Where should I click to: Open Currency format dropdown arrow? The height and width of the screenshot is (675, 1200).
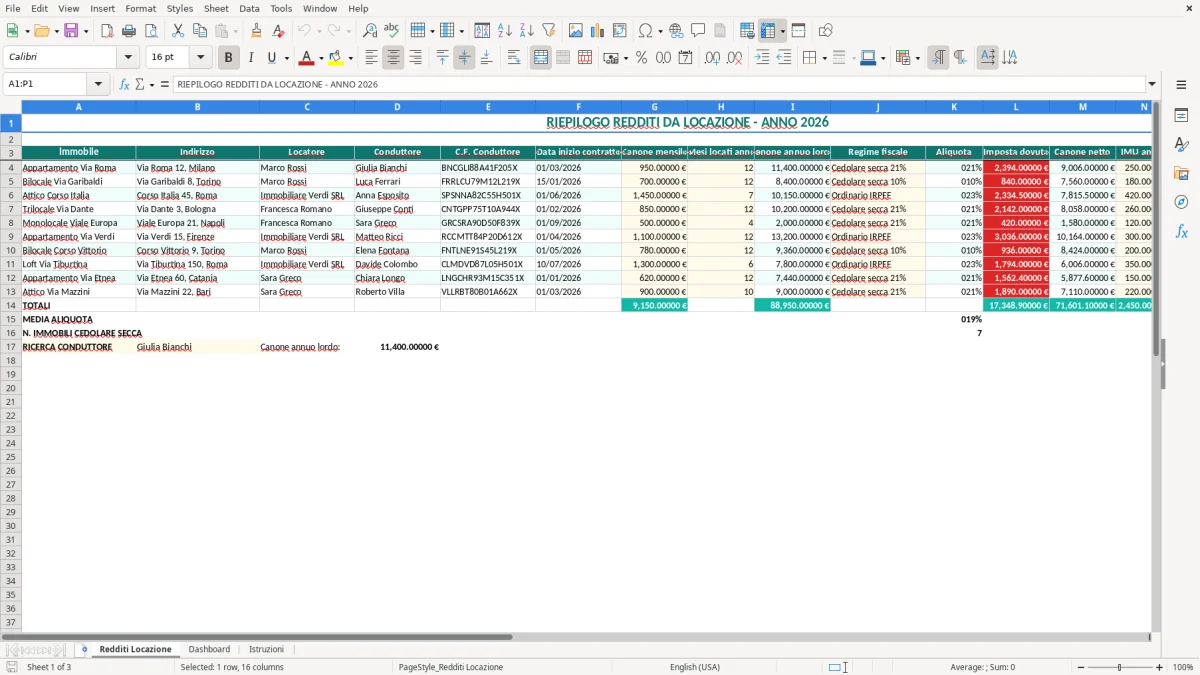(625, 58)
